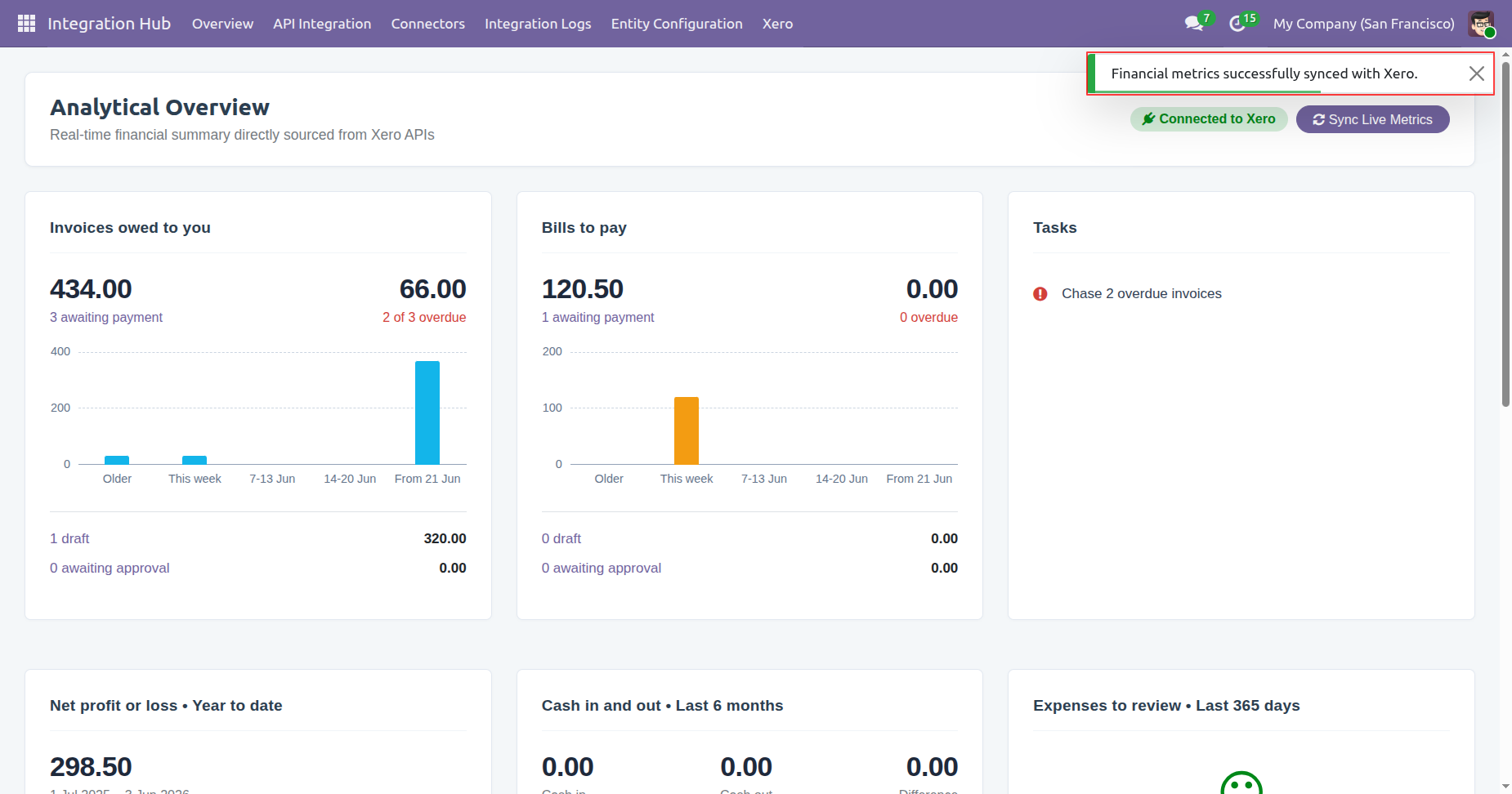Open the Overview menu
This screenshot has width=1512, height=794.
[x=222, y=24]
